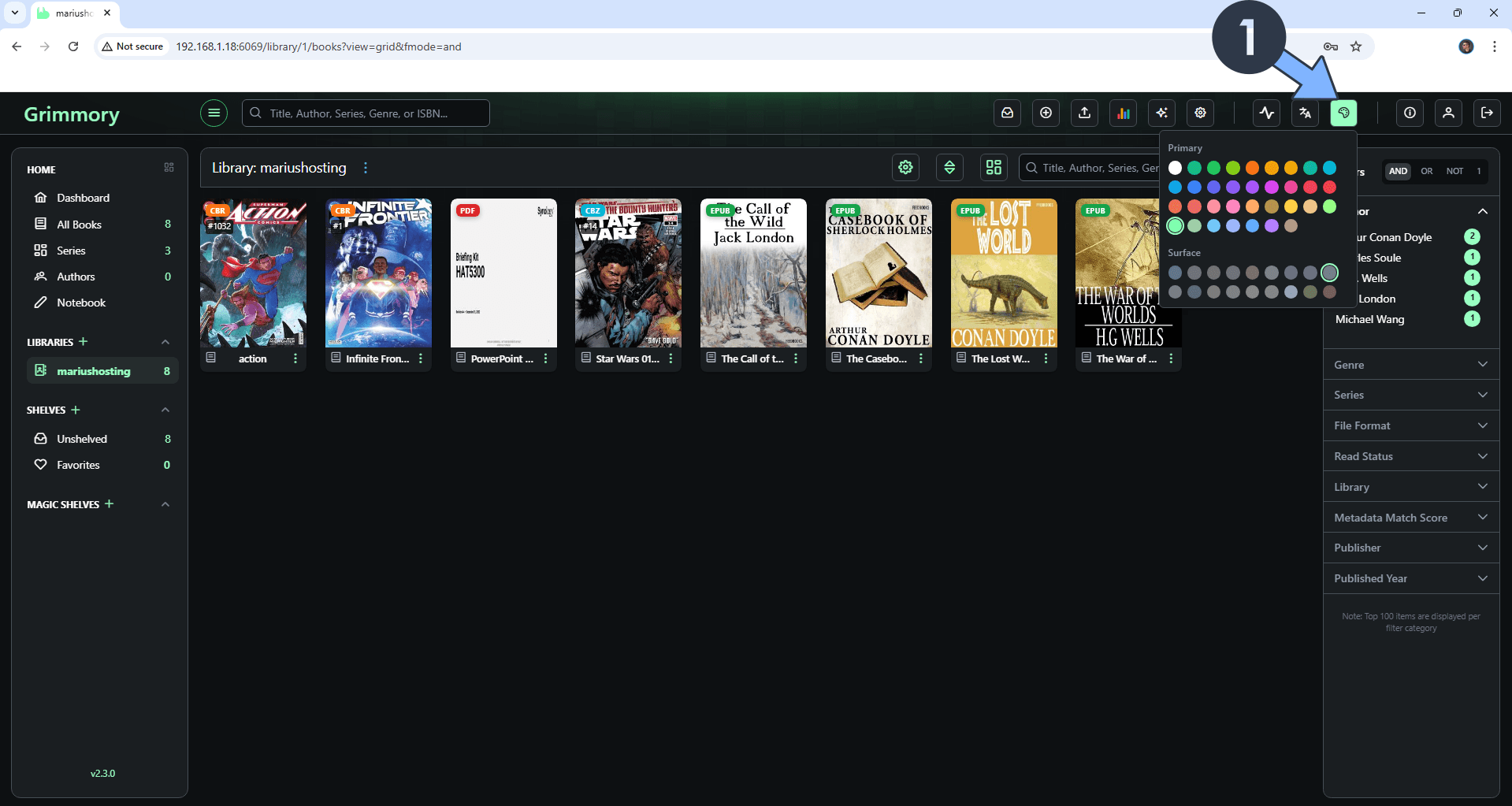The height and width of the screenshot is (806, 1512).
Task: Expand the File Format filter
Action: (x=1410, y=425)
